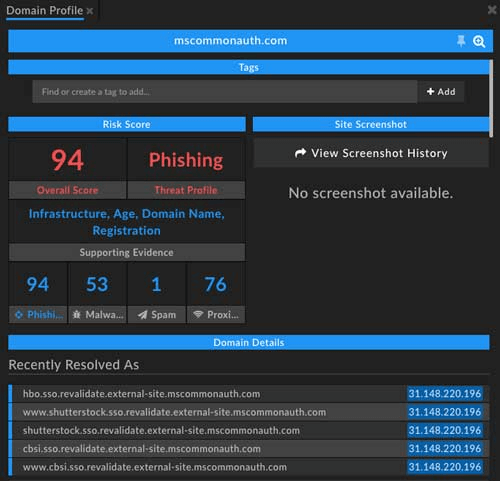Click the Infrastructure, Age, Domain Name, Registration link
Screen dimensions: 500x481
click(127, 222)
